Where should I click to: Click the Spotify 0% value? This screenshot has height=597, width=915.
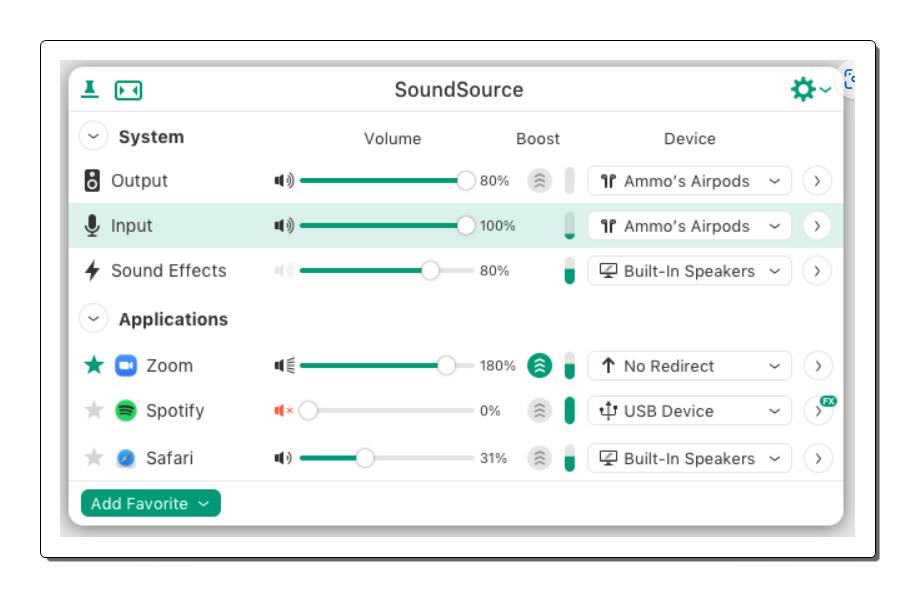490,411
